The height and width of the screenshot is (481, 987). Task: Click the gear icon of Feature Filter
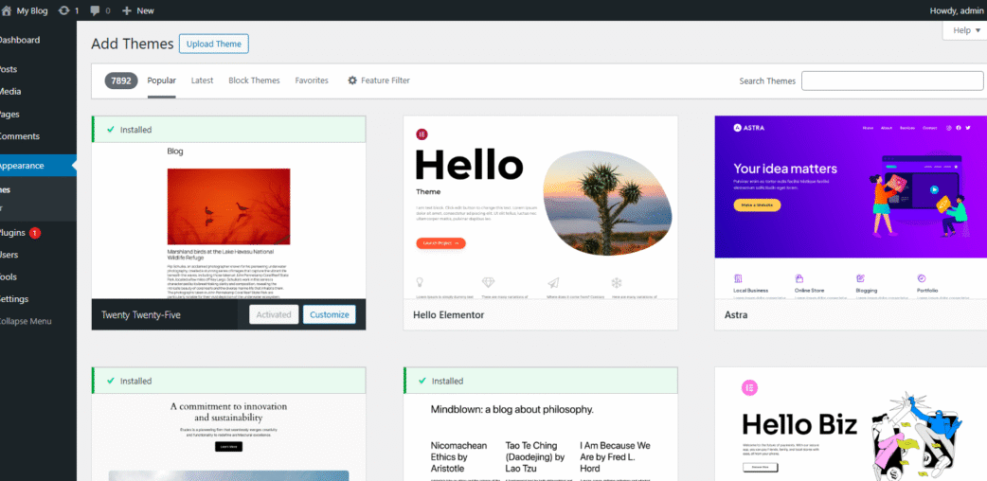pos(352,81)
